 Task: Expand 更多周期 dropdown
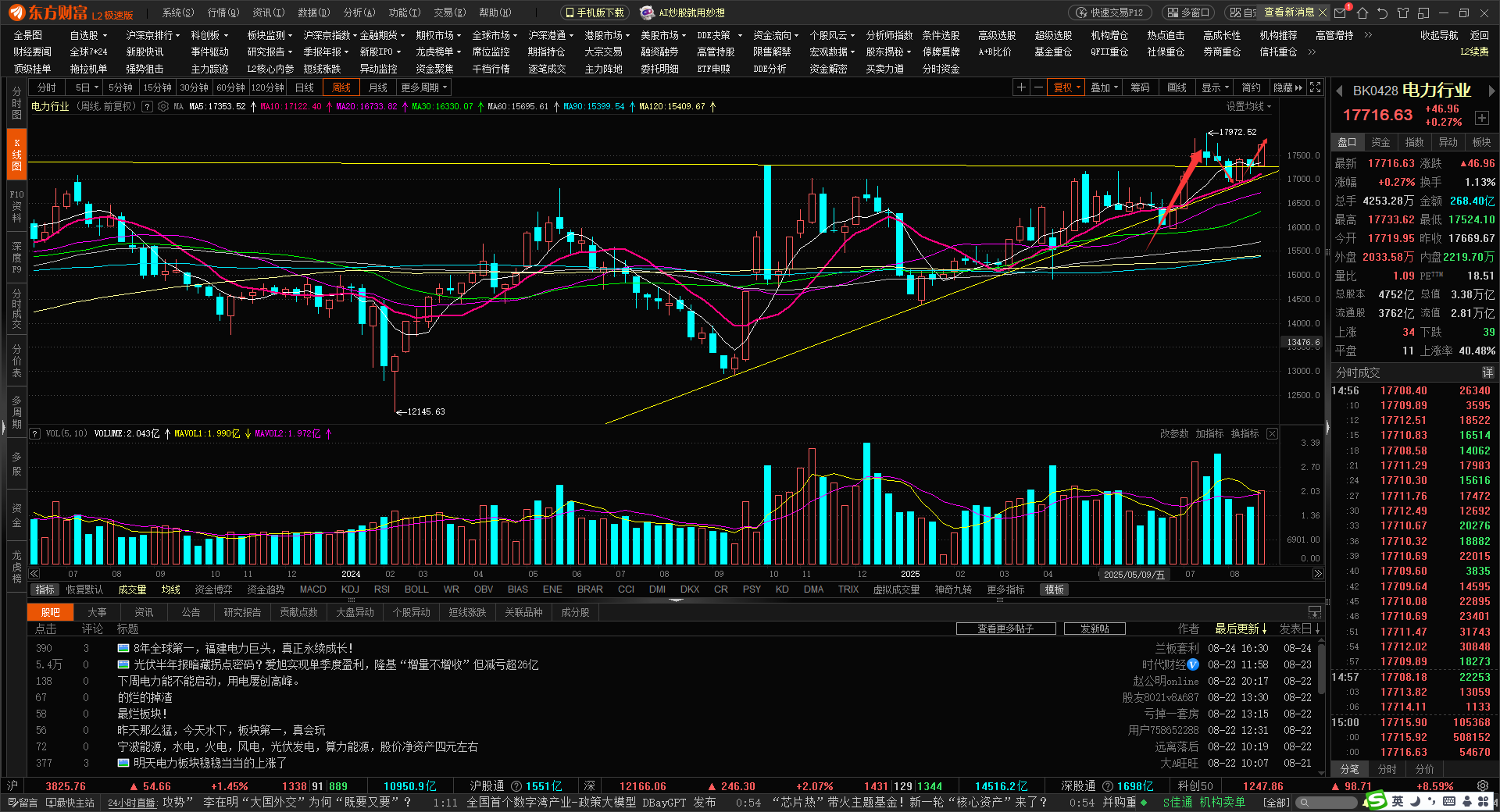[423, 87]
